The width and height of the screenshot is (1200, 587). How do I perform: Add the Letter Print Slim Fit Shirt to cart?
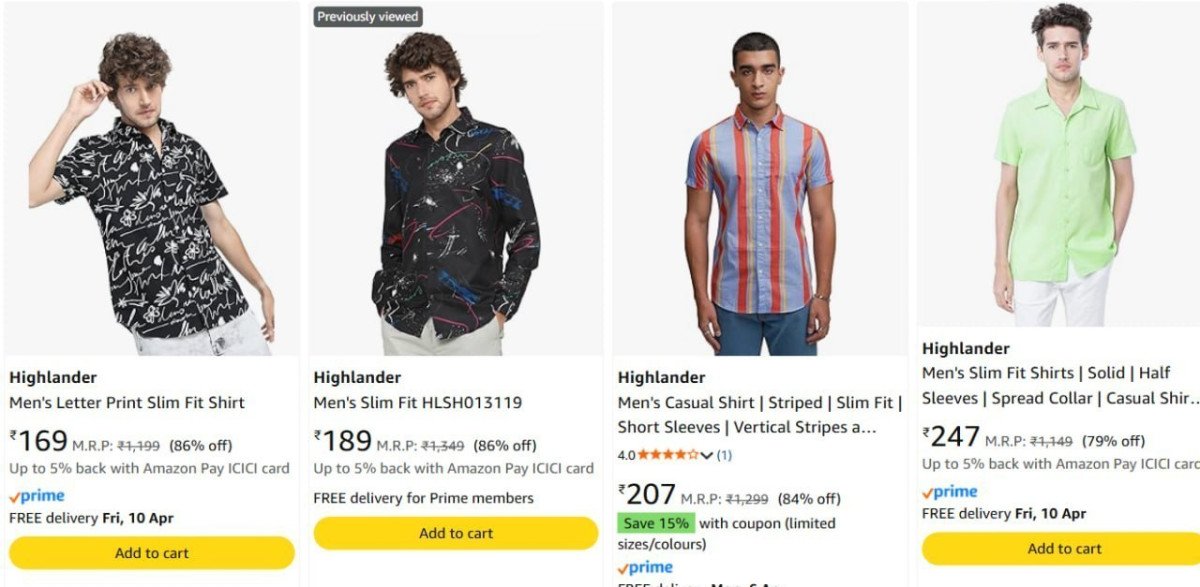(150, 552)
